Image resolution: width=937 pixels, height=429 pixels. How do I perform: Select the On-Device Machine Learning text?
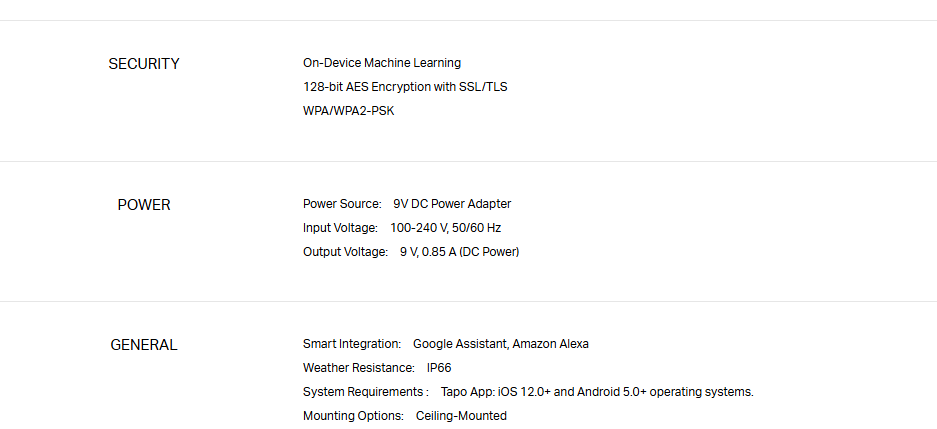tap(382, 63)
